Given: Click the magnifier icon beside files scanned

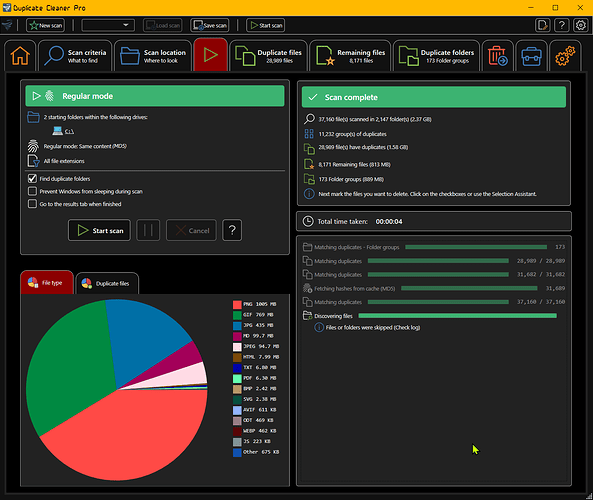Looking at the screenshot, I should click(x=309, y=119).
